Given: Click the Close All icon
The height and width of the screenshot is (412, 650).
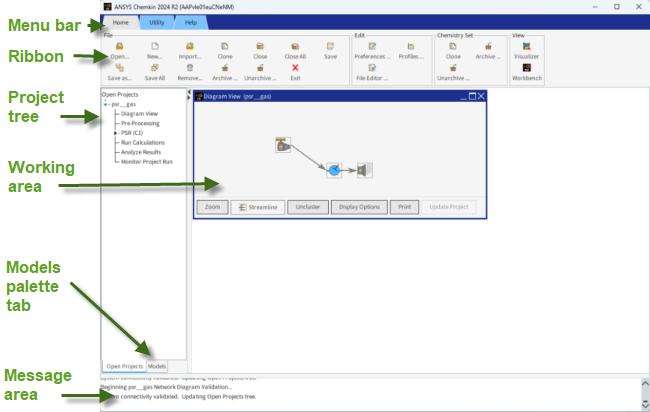Looking at the screenshot, I should (295, 46).
